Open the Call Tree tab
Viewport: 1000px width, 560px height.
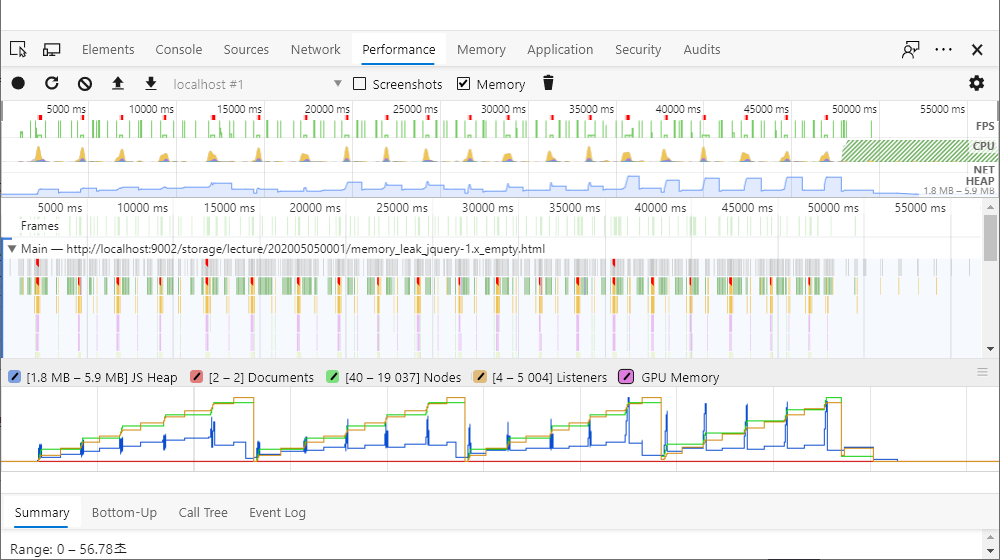tap(203, 512)
